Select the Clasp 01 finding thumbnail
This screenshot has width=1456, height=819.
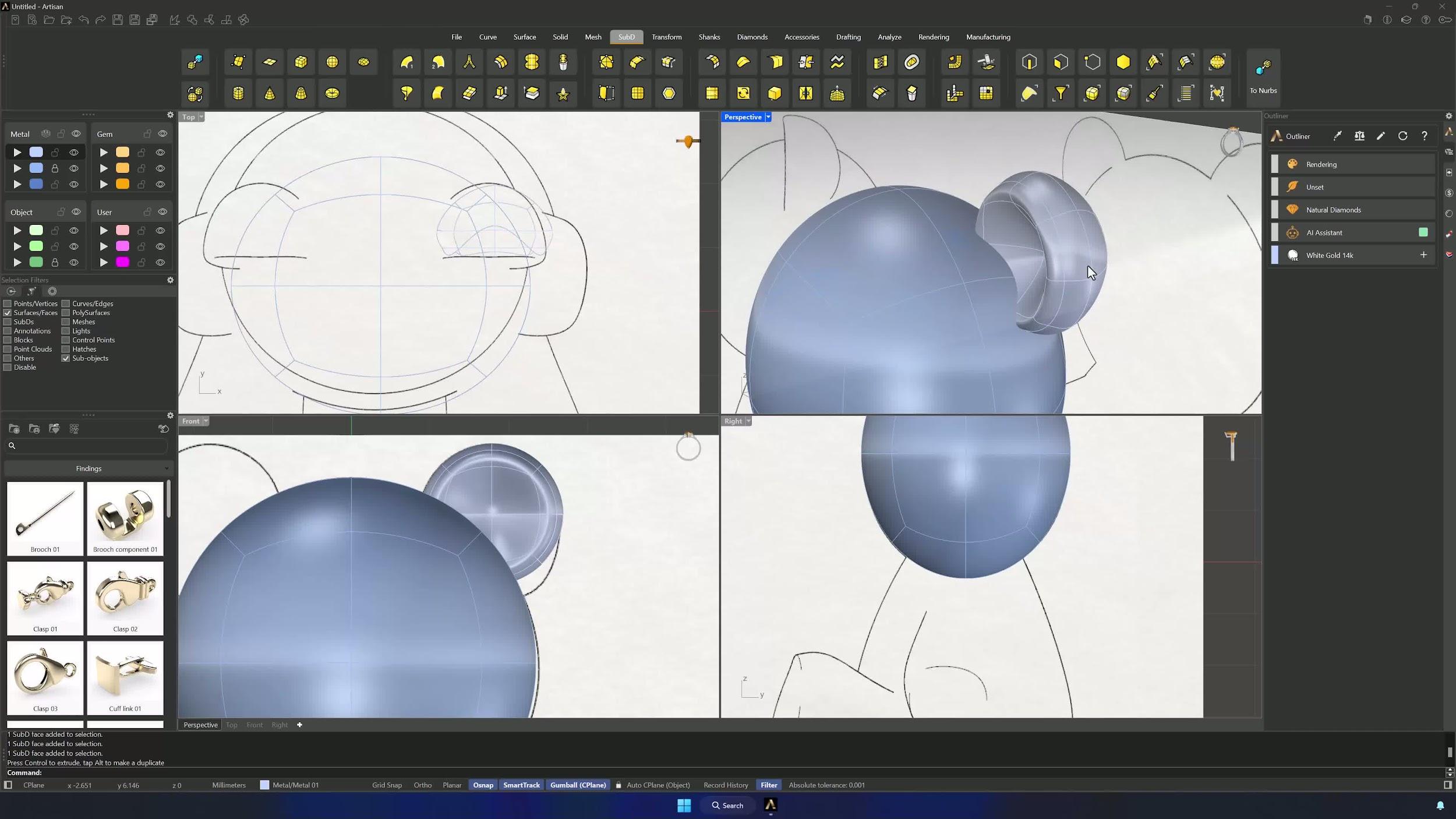point(45,598)
